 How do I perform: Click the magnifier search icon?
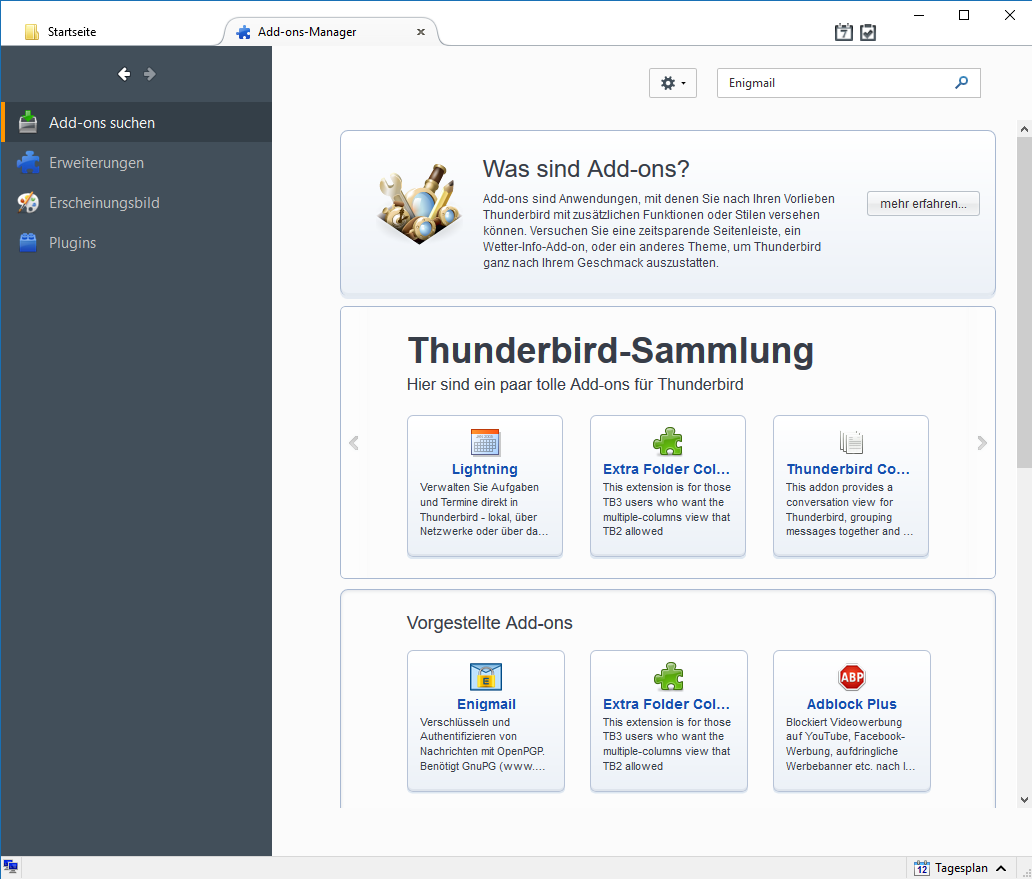(x=962, y=83)
